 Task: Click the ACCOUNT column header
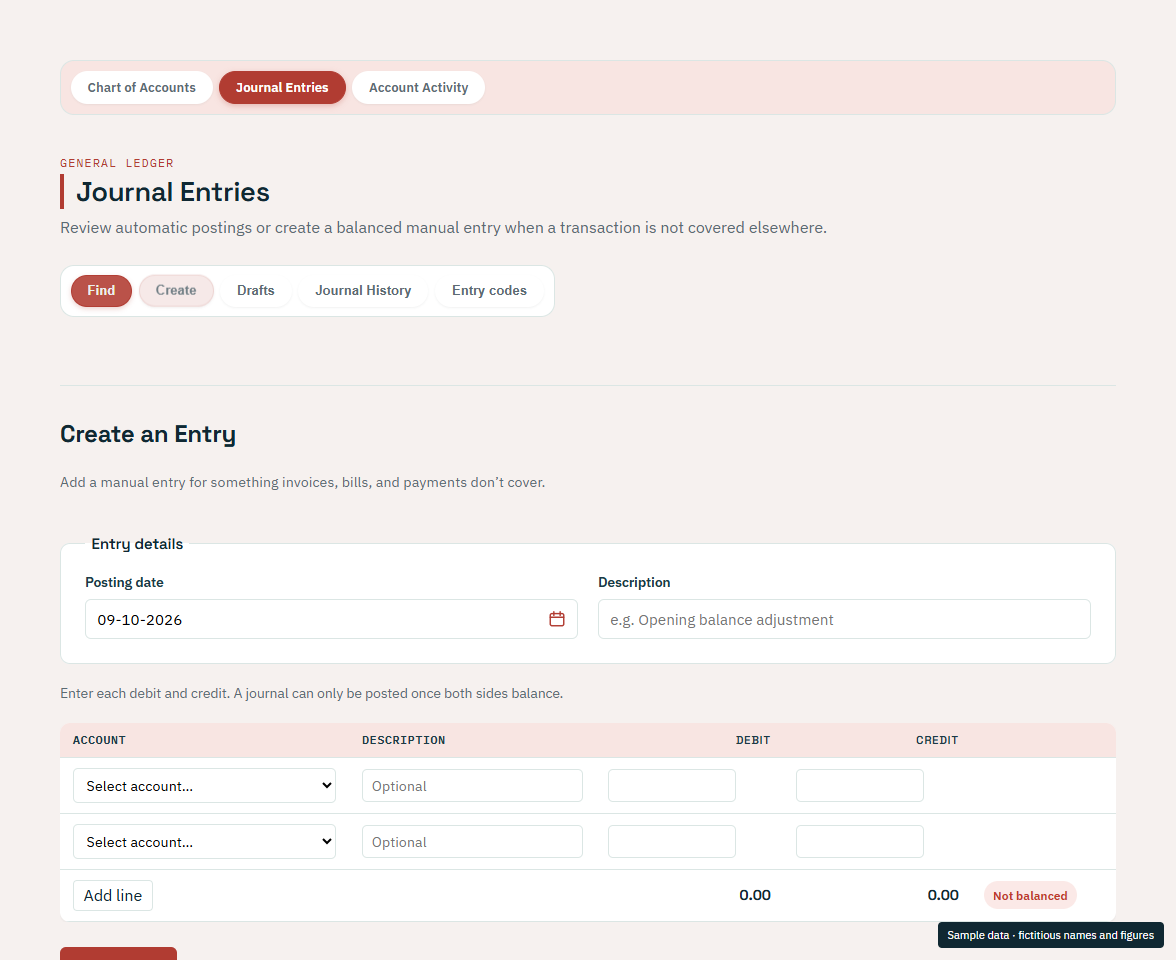click(99, 740)
